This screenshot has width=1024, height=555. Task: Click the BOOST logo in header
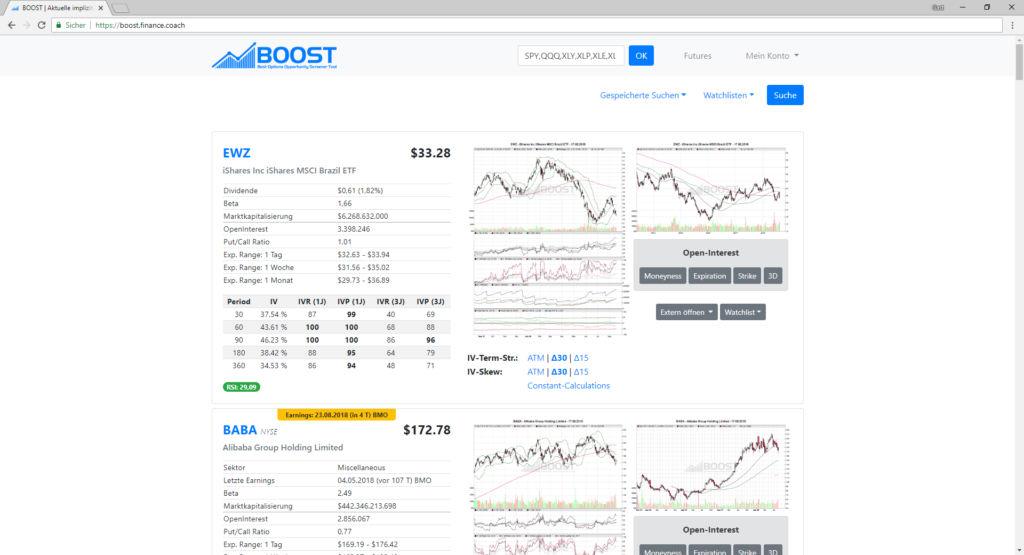[274, 56]
